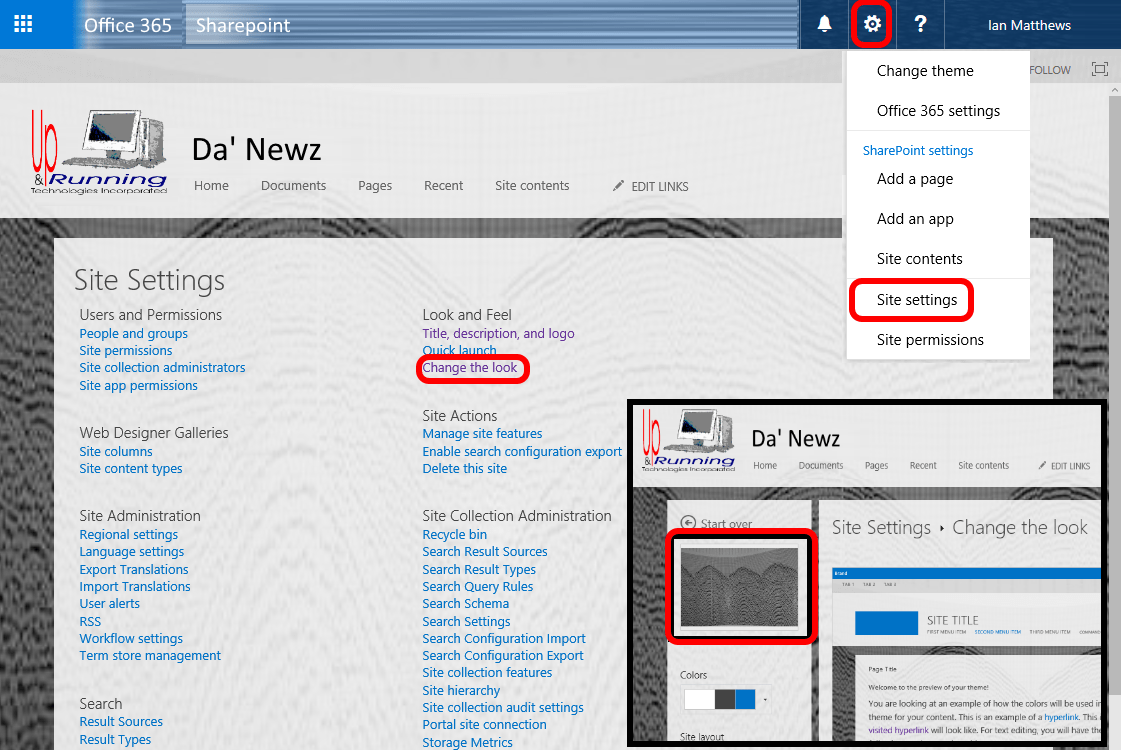The height and width of the screenshot is (750, 1121).
Task: Enter focus mode using the expand icon
Action: (1099, 69)
